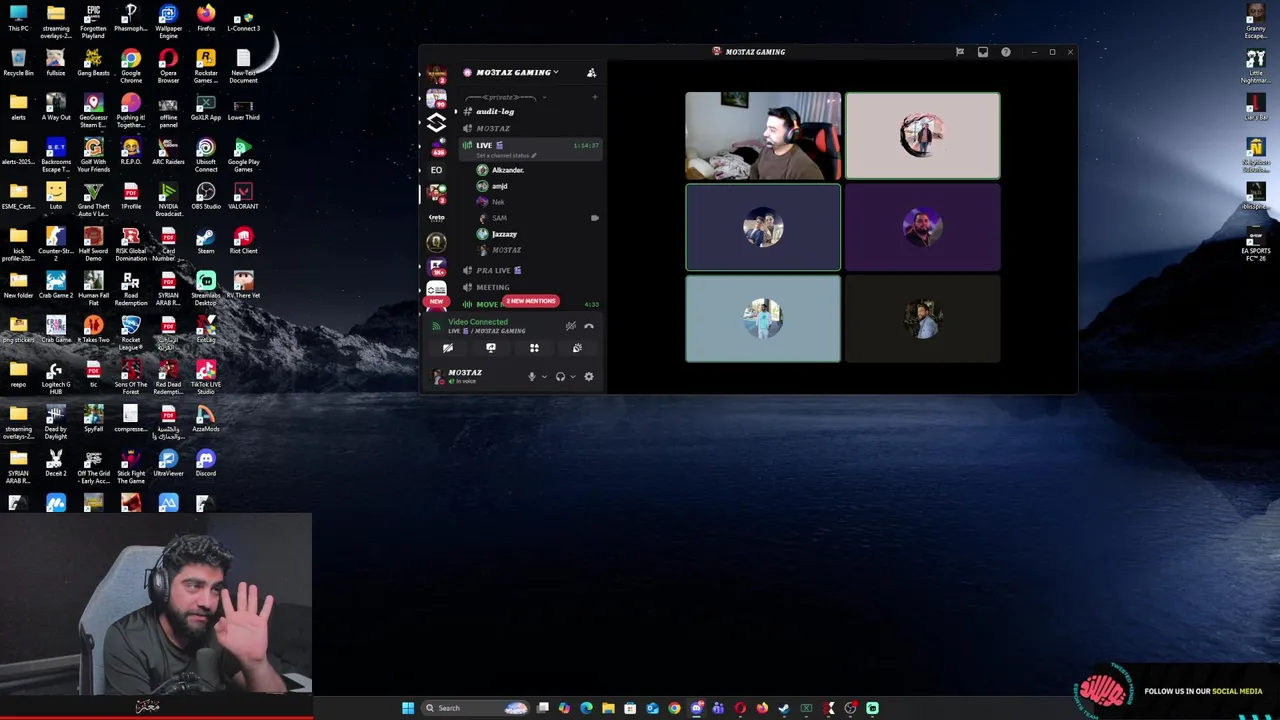Open File Explorer from taskbar
1280x720 pixels.
pyautogui.click(x=608, y=708)
